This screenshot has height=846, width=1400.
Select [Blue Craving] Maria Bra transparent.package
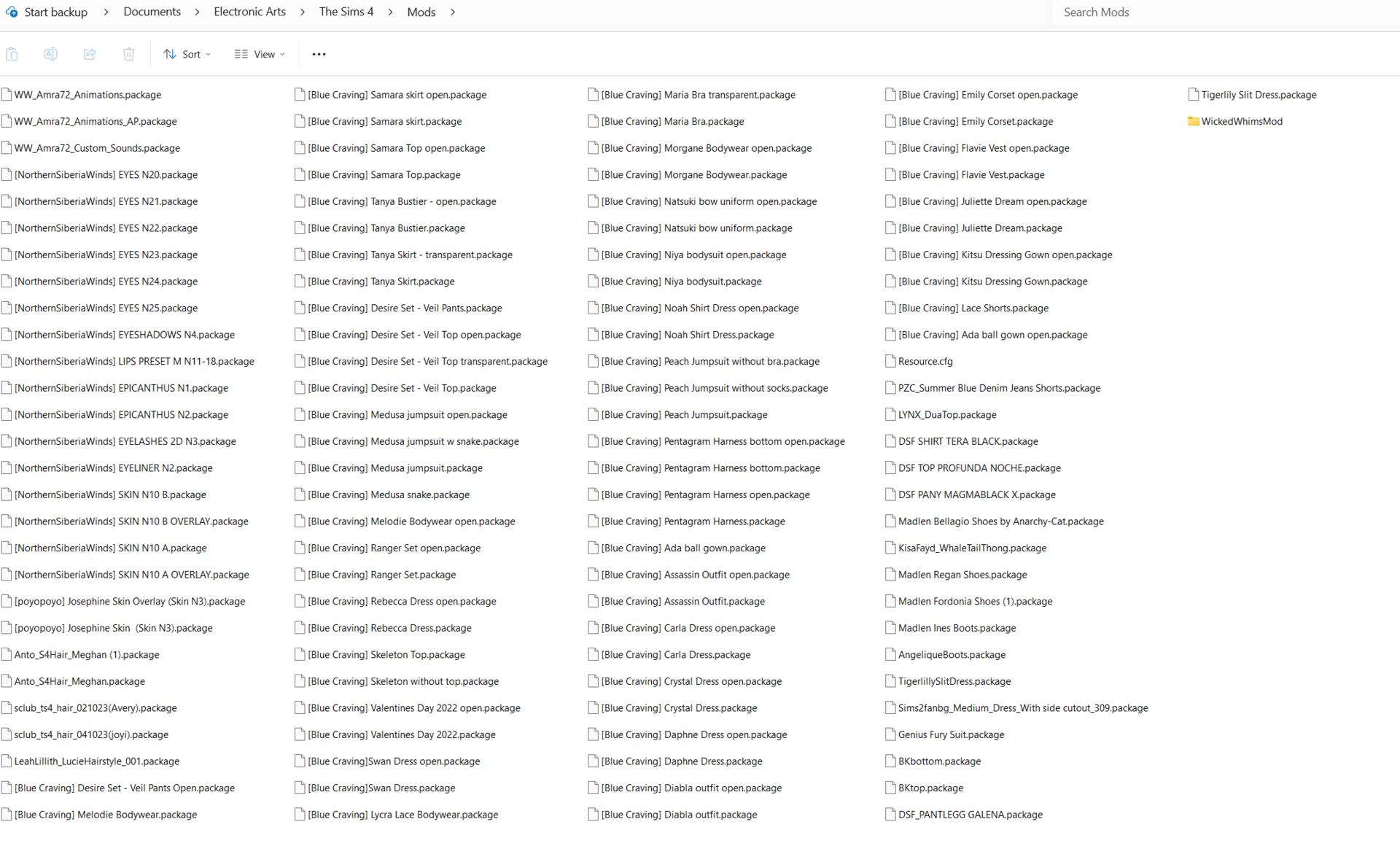click(x=692, y=94)
